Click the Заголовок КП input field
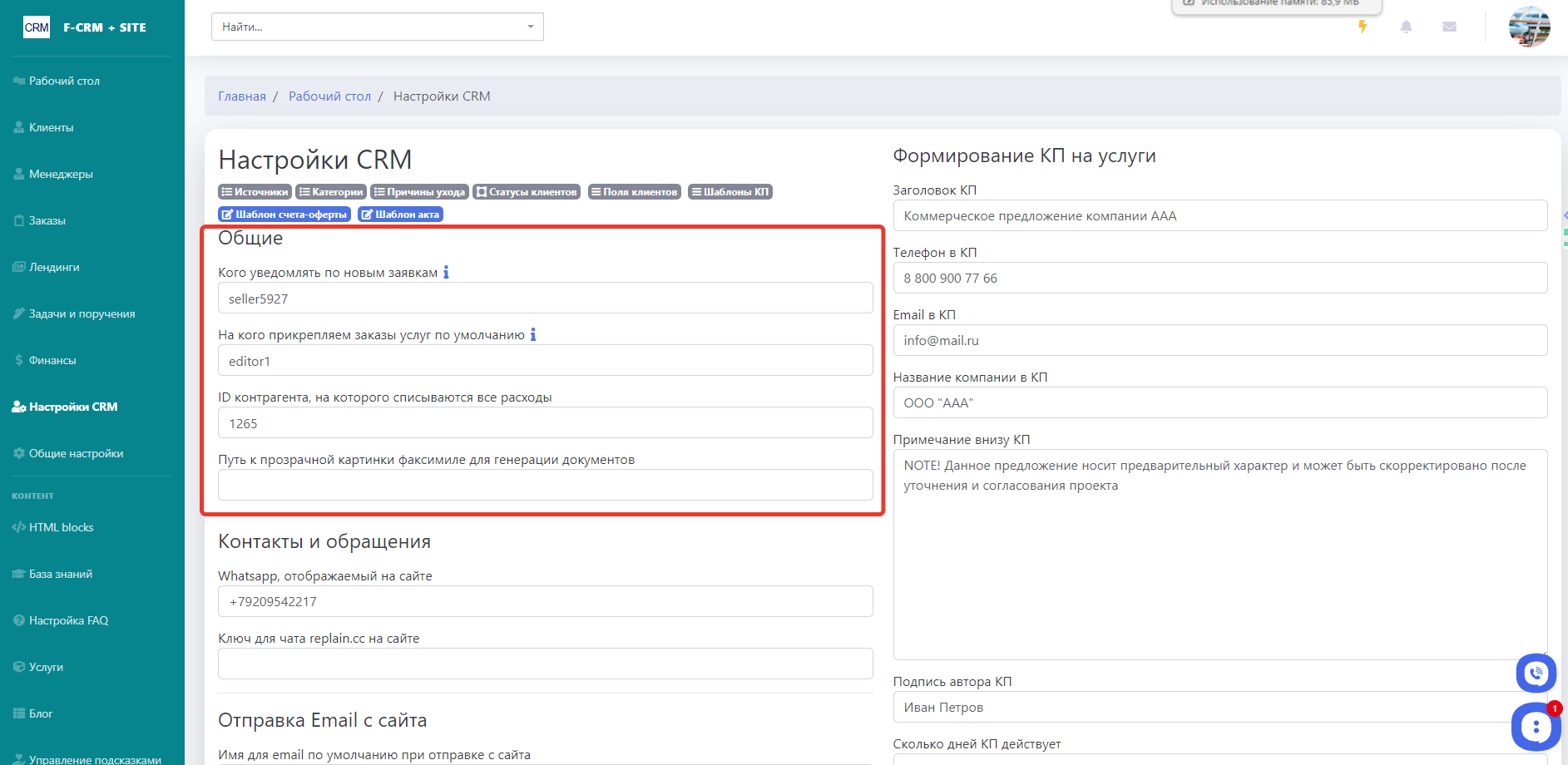Image resolution: width=1568 pixels, height=765 pixels. click(x=1219, y=216)
